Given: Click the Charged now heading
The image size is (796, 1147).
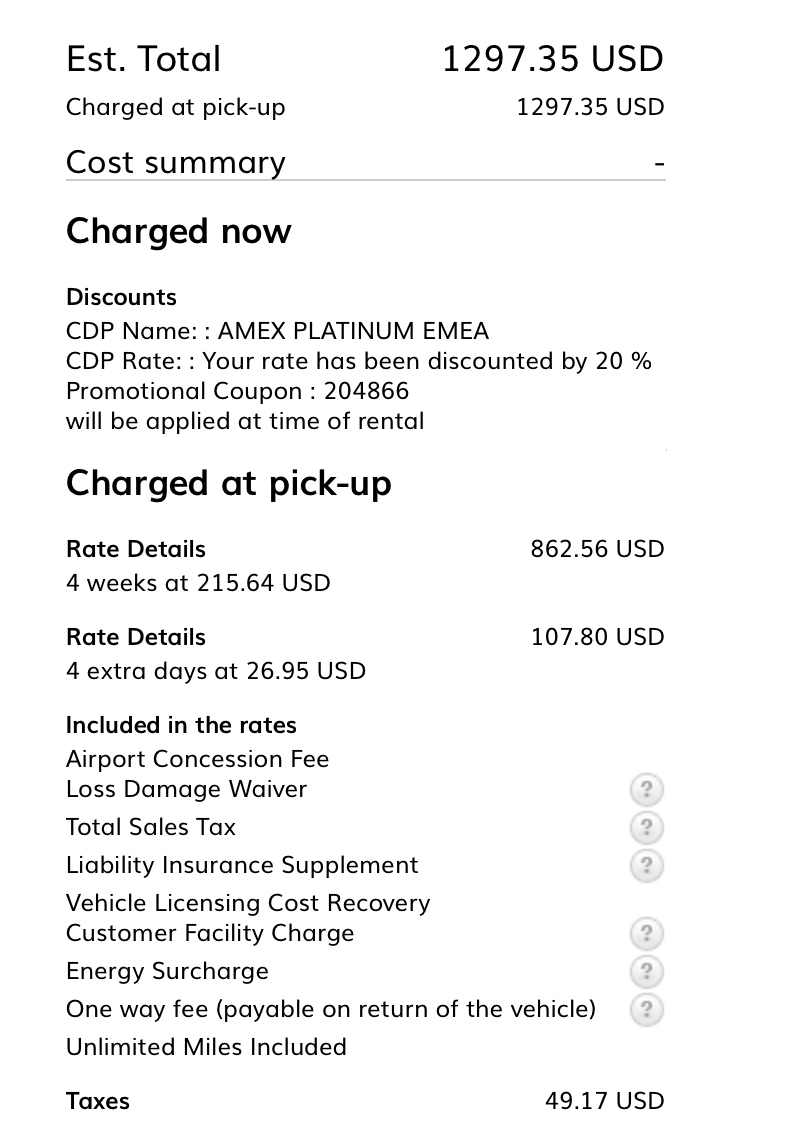Looking at the screenshot, I should point(179,231).
